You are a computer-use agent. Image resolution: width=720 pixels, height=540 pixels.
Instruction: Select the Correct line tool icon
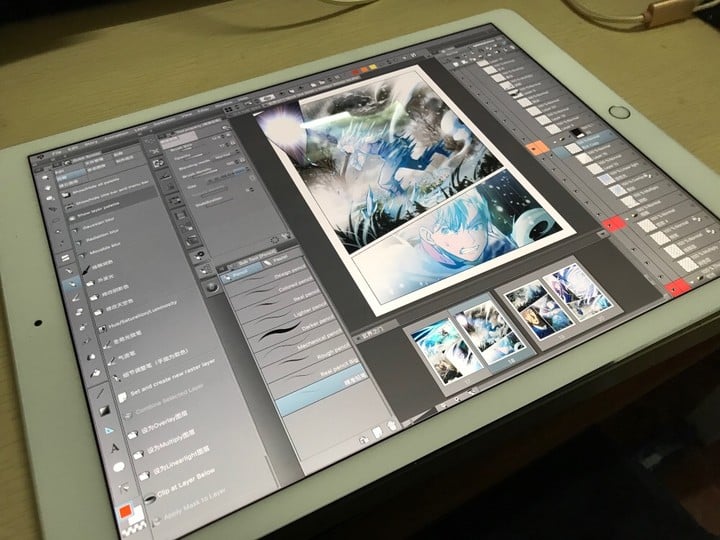124,488
